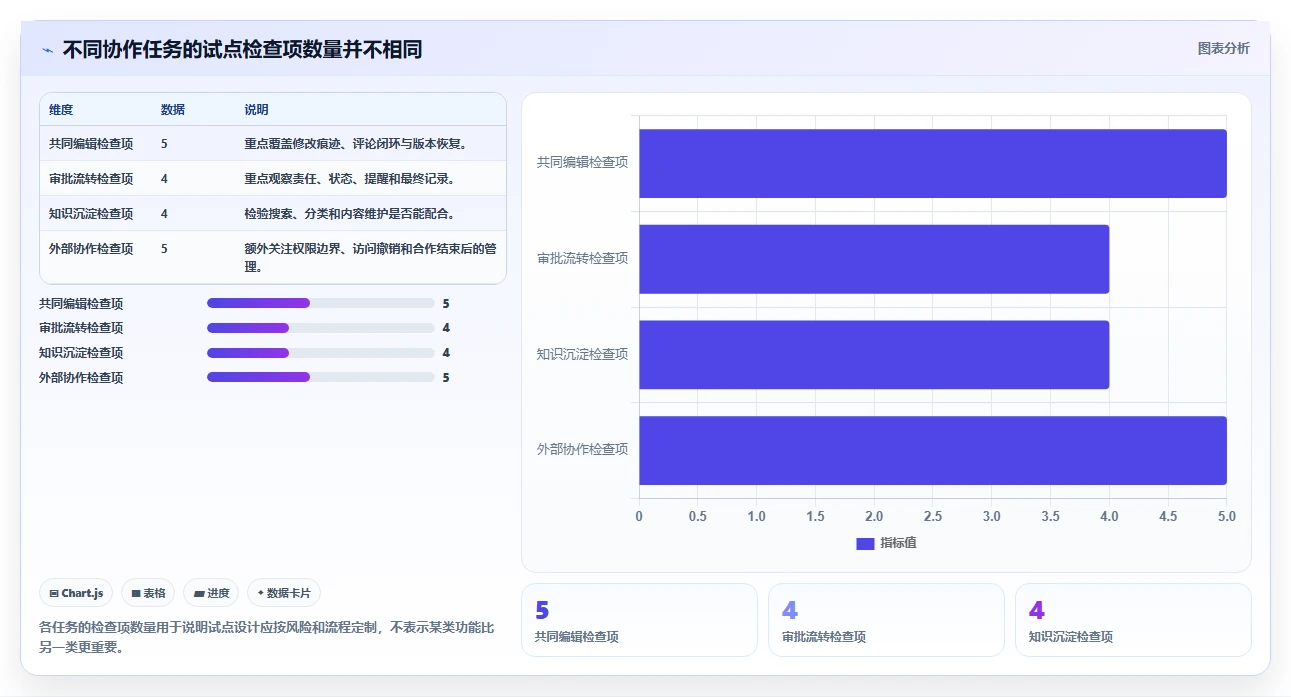Click the title icon beside the heading
Image resolution: width=1291 pixels, height=697 pixels.
coord(47,49)
